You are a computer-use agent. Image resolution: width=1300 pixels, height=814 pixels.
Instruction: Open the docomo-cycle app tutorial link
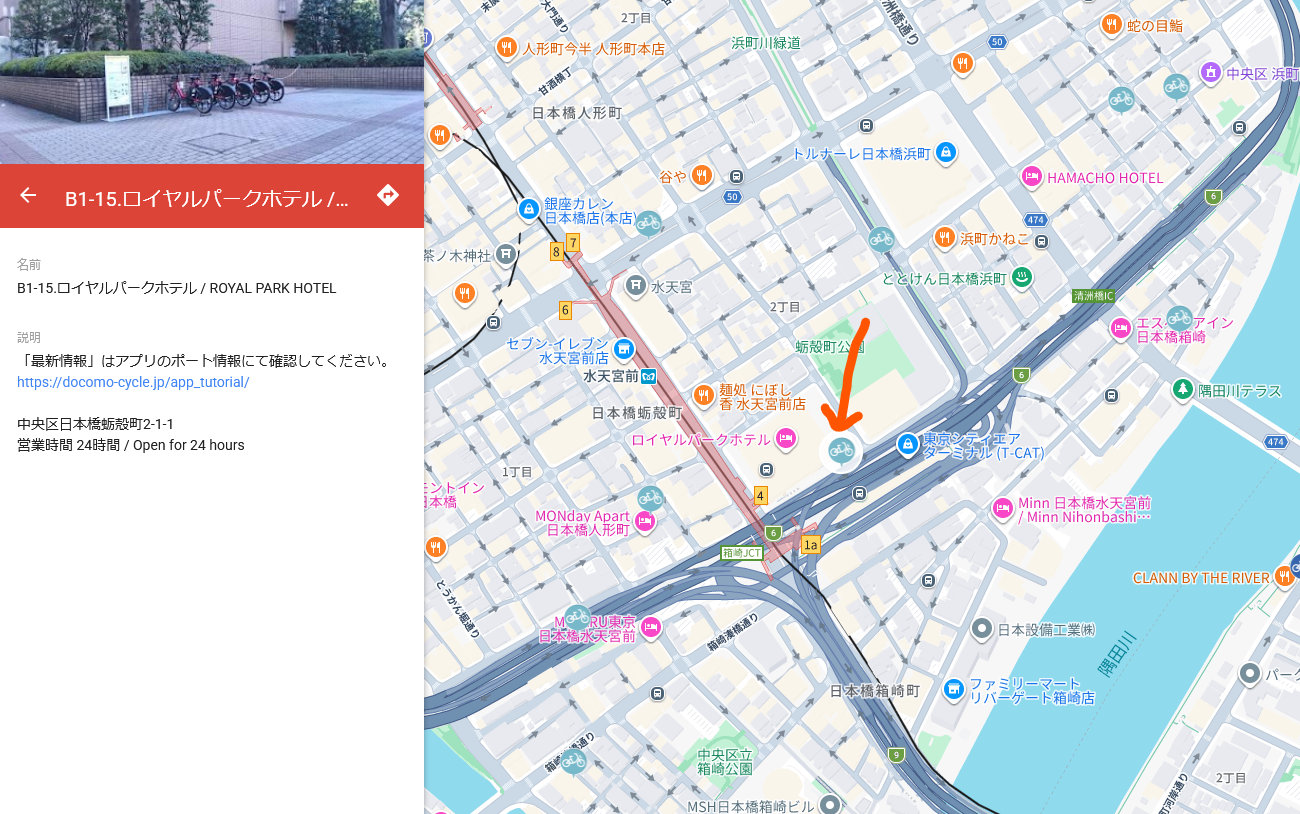click(x=132, y=382)
